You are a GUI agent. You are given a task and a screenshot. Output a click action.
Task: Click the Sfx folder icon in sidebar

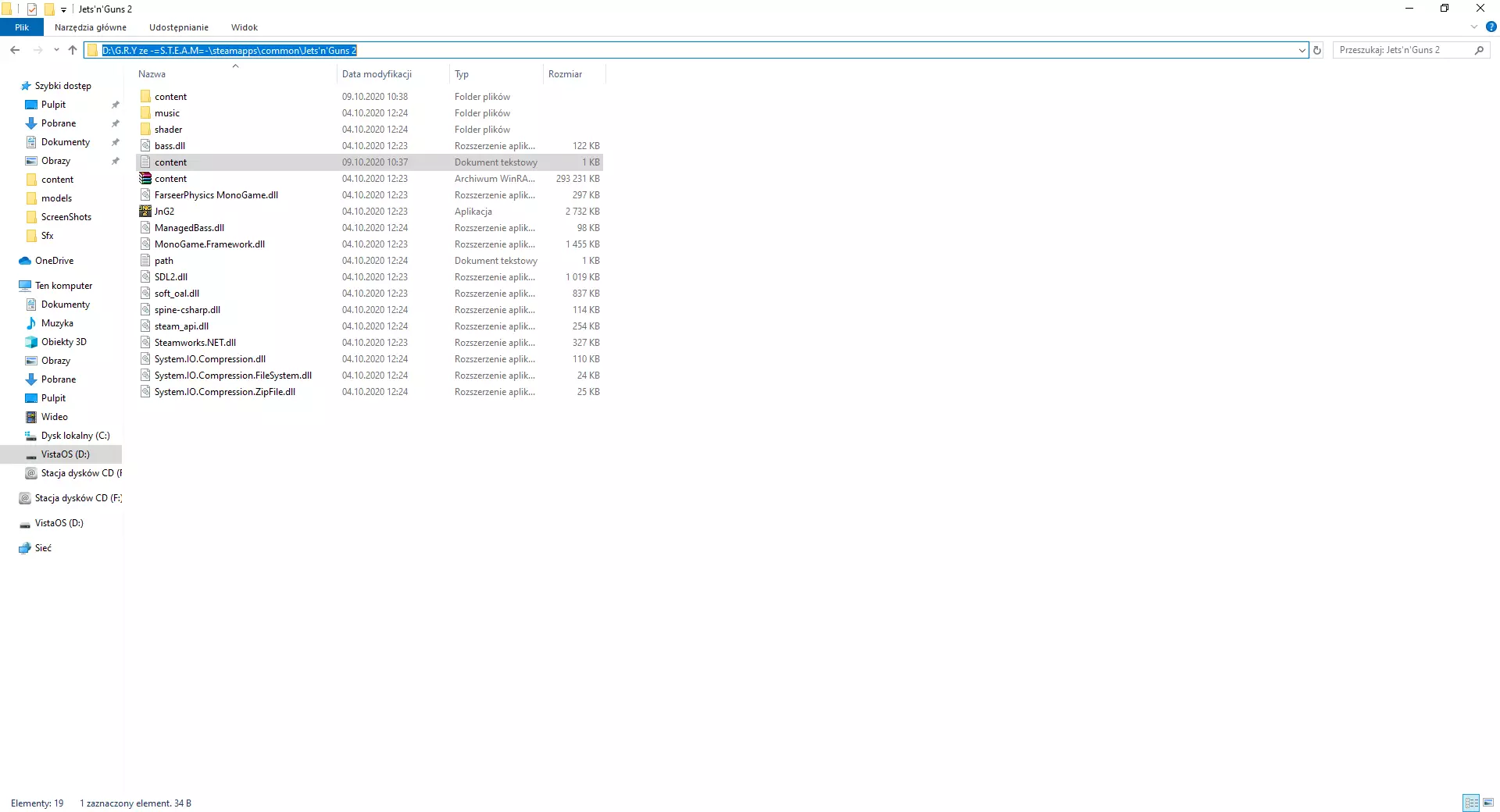pyautogui.click(x=31, y=236)
